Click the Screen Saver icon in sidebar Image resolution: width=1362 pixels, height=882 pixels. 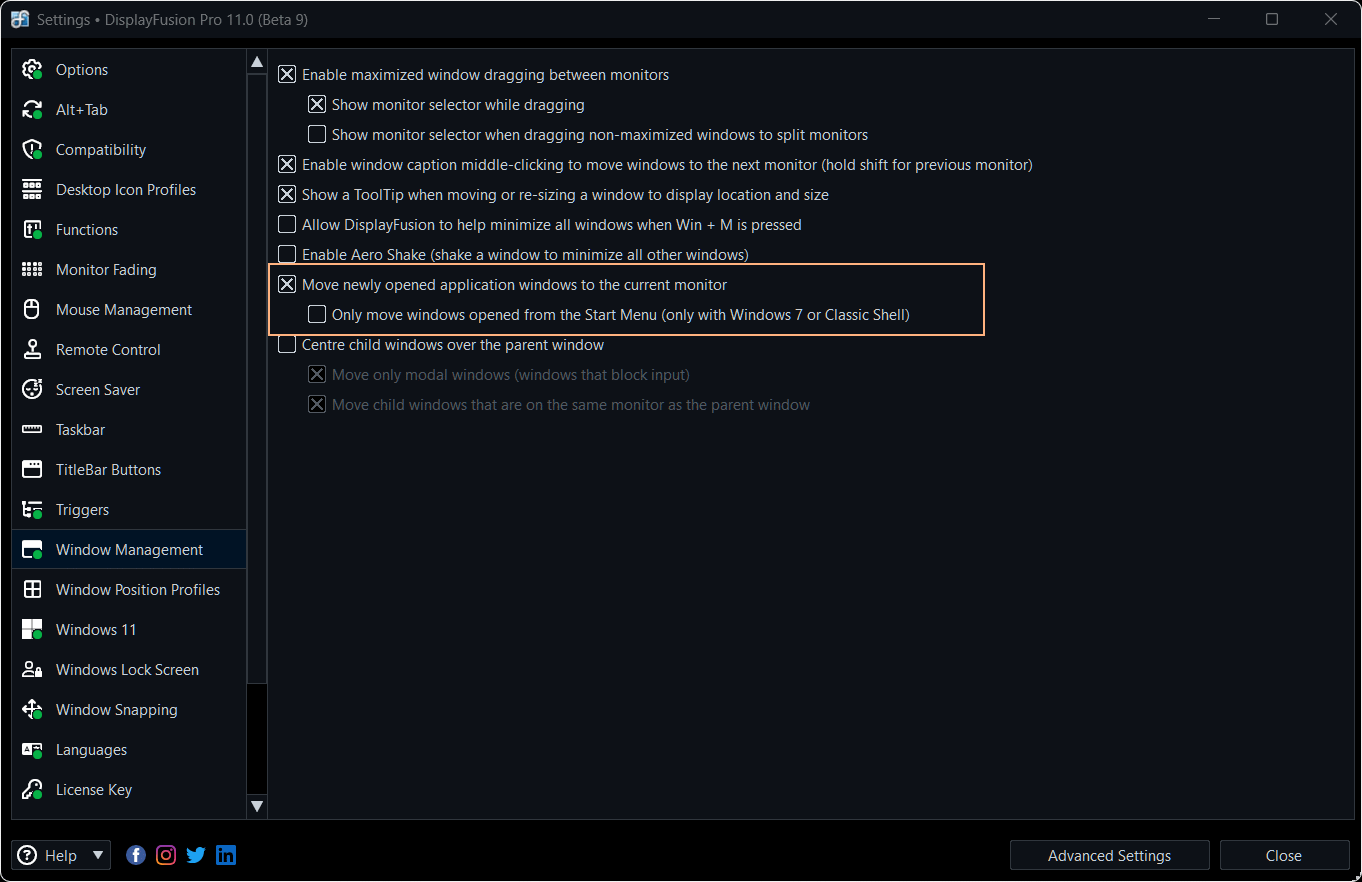click(32, 390)
